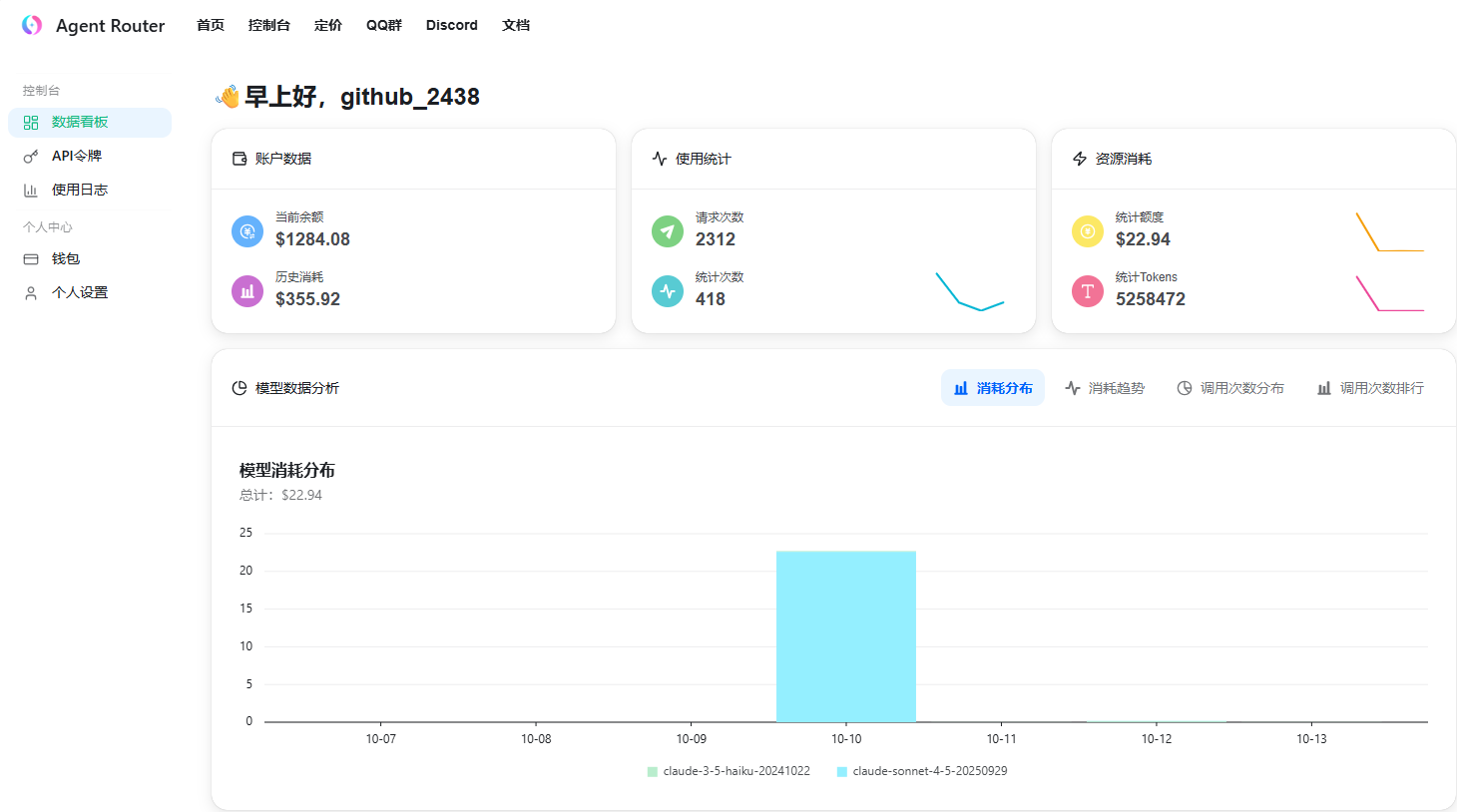
Task: Switch to the 消耗分布 tab
Action: tap(993, 388)
